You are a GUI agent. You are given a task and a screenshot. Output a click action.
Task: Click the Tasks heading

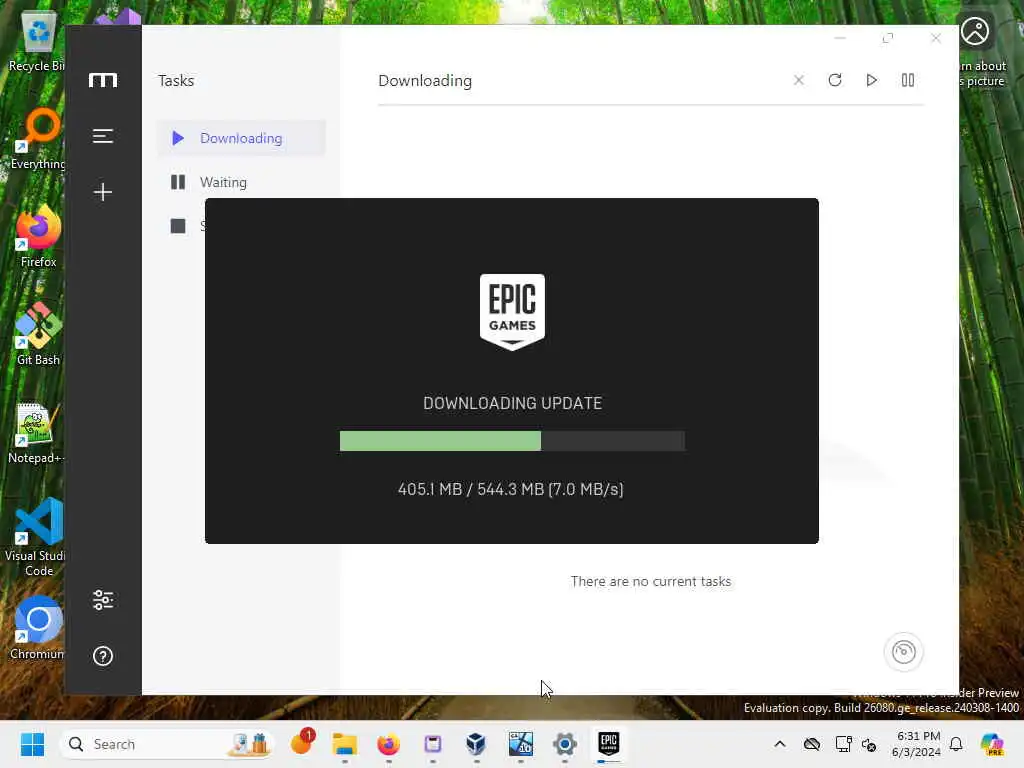tap(176, 80)
